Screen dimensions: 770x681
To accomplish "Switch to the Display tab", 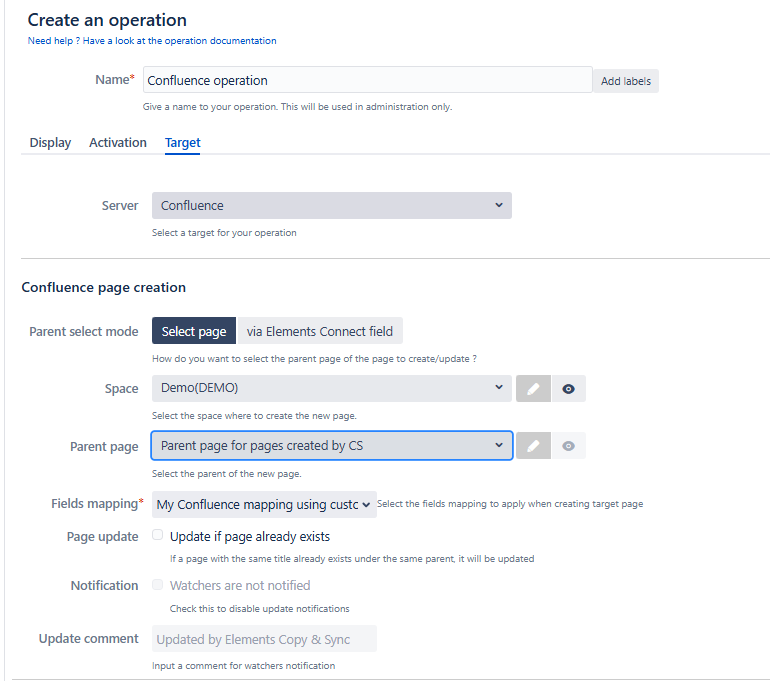I will (50, 143).
